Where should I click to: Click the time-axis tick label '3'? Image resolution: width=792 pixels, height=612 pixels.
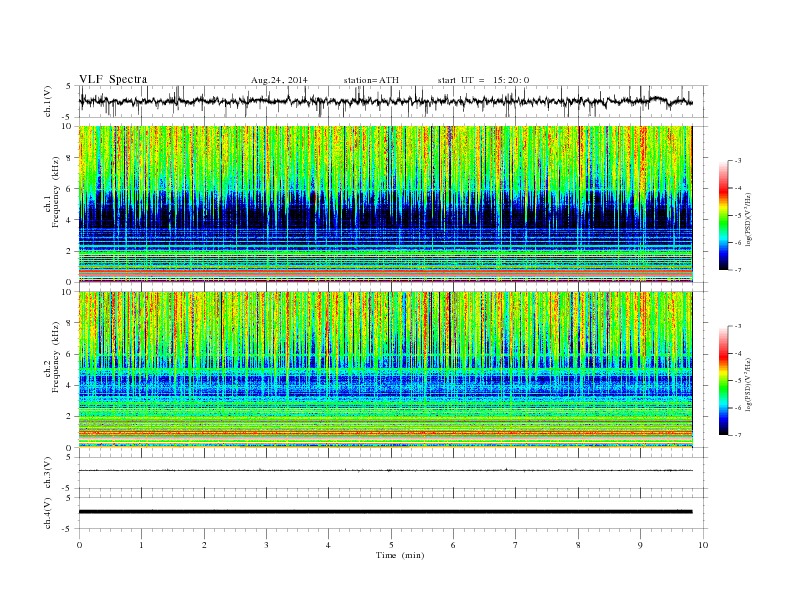(266, 545)
